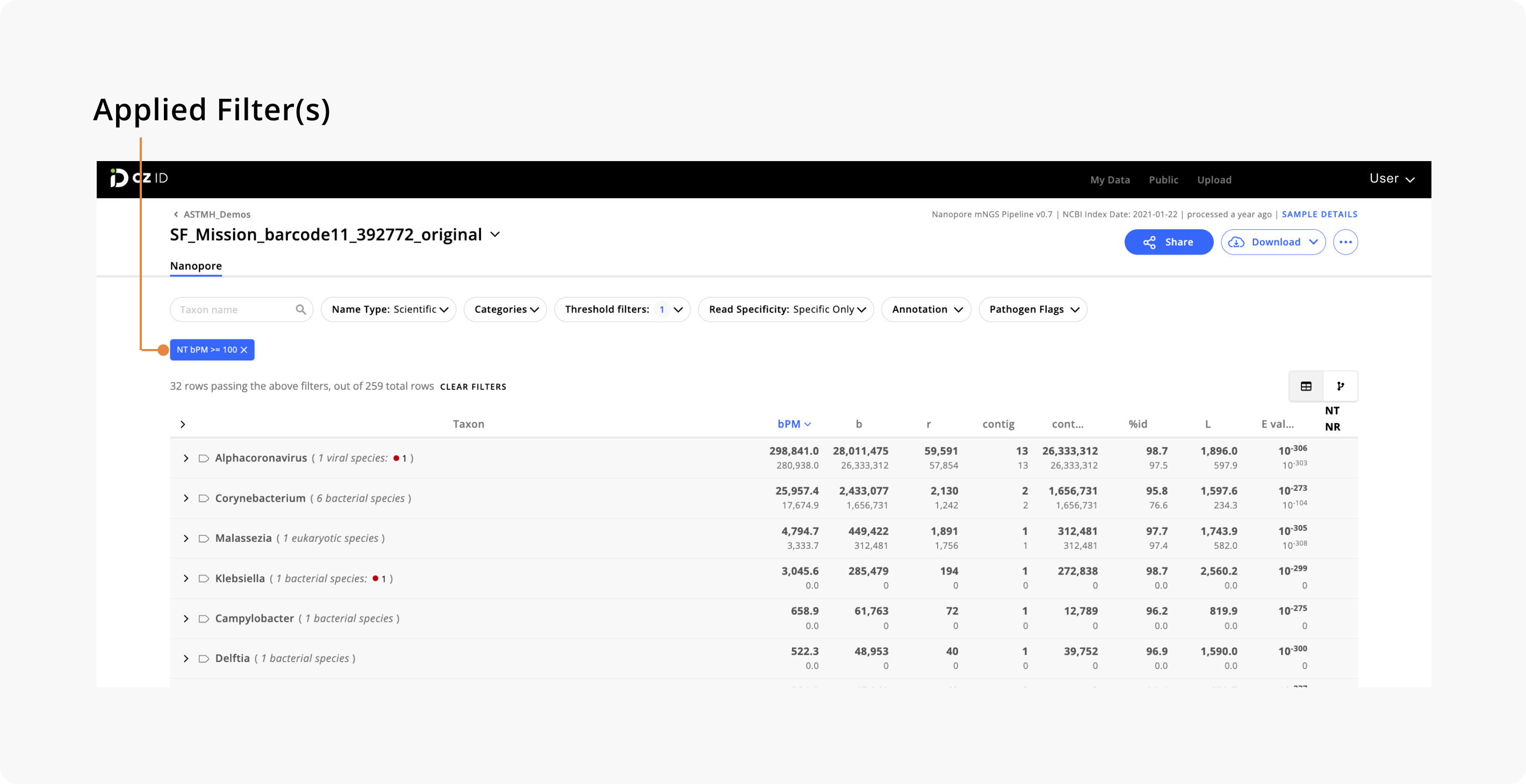Select NT metric toggle
This screenshot has width=1526, height=784.
[1332, 411]
